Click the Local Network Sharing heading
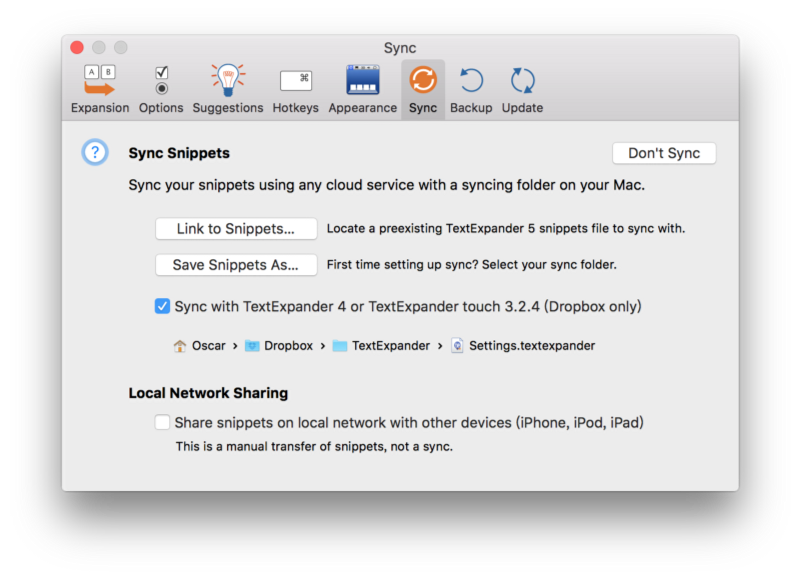 coord(208,393)
